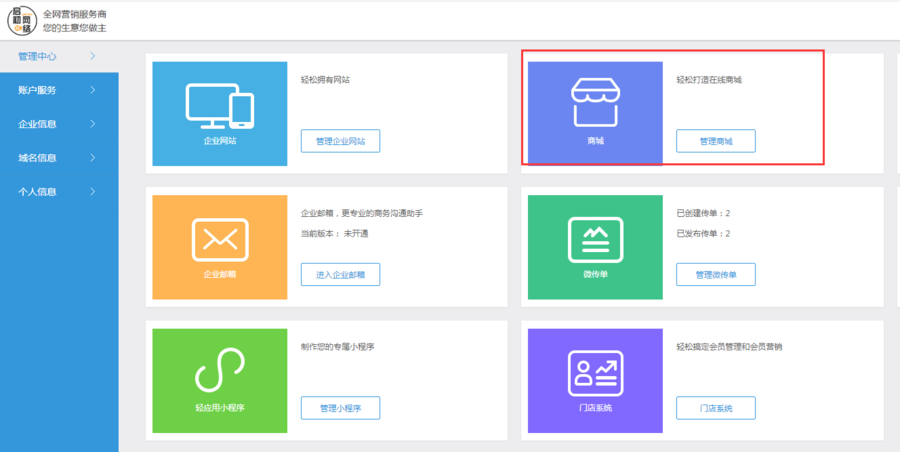Click the 企业邮箱 envelope icon
The height and width of the screenshot is (452, 900).
click(x=219, y=238)
